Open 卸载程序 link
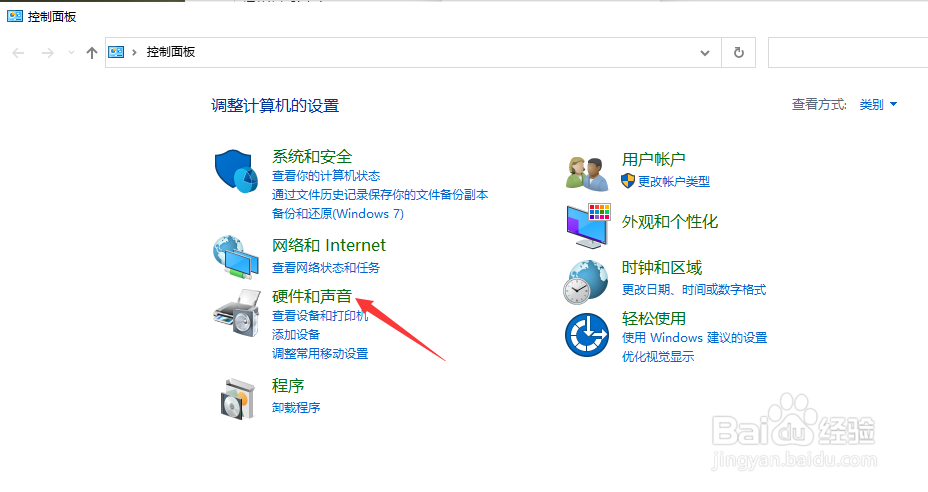Image resolution: width=928 pixels, height=492 pixels. point(296,407)
